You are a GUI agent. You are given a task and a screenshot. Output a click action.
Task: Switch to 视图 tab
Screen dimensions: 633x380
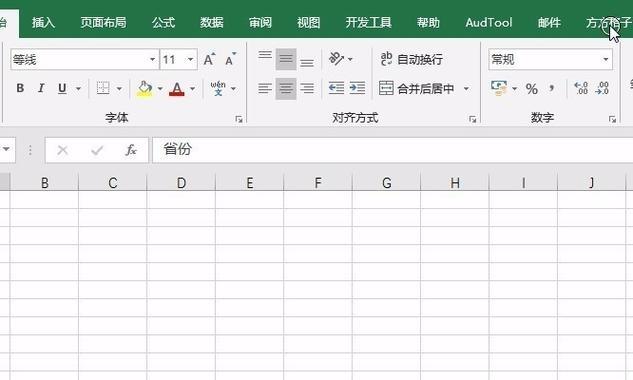click(x=309, y=22)
